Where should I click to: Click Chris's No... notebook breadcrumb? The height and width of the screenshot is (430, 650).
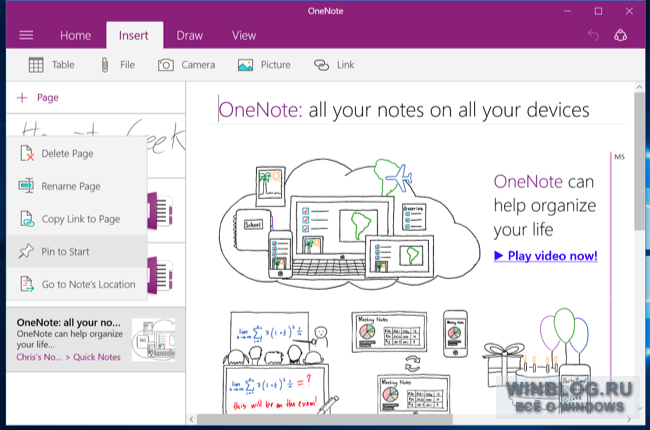[39, 357]
